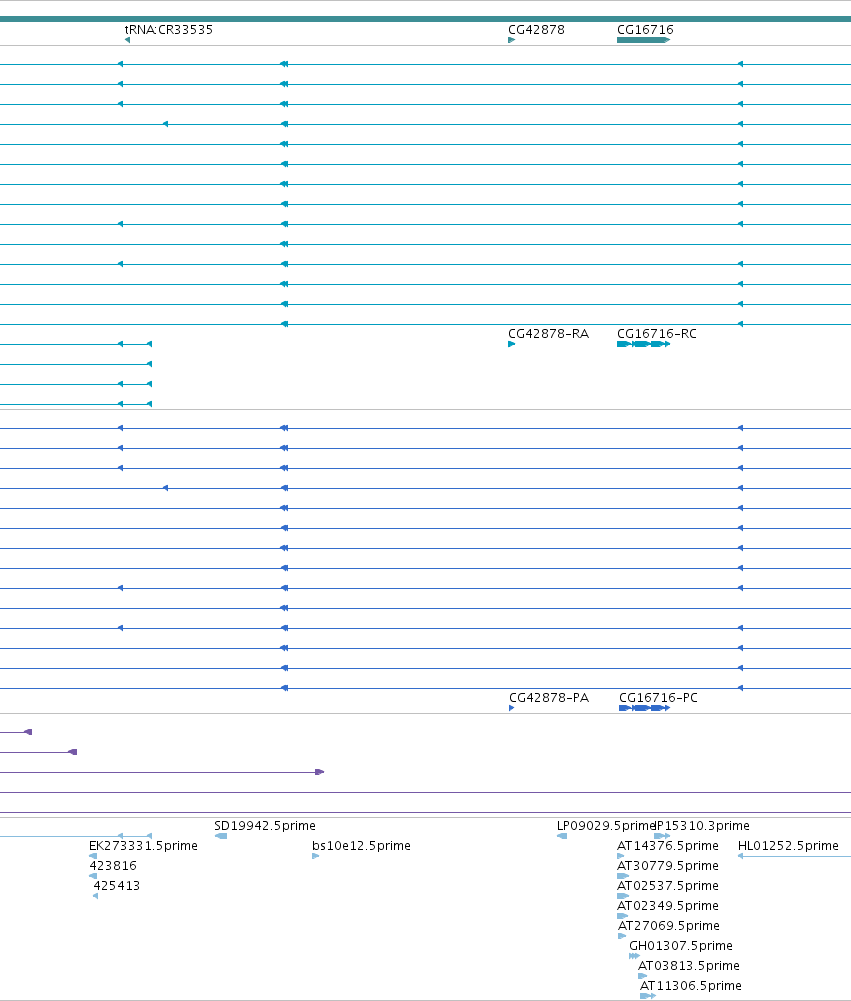851x1001 pixels.
Task: Click the AT02349.5prime EST glyph
Action: click(x=622, y=916)
